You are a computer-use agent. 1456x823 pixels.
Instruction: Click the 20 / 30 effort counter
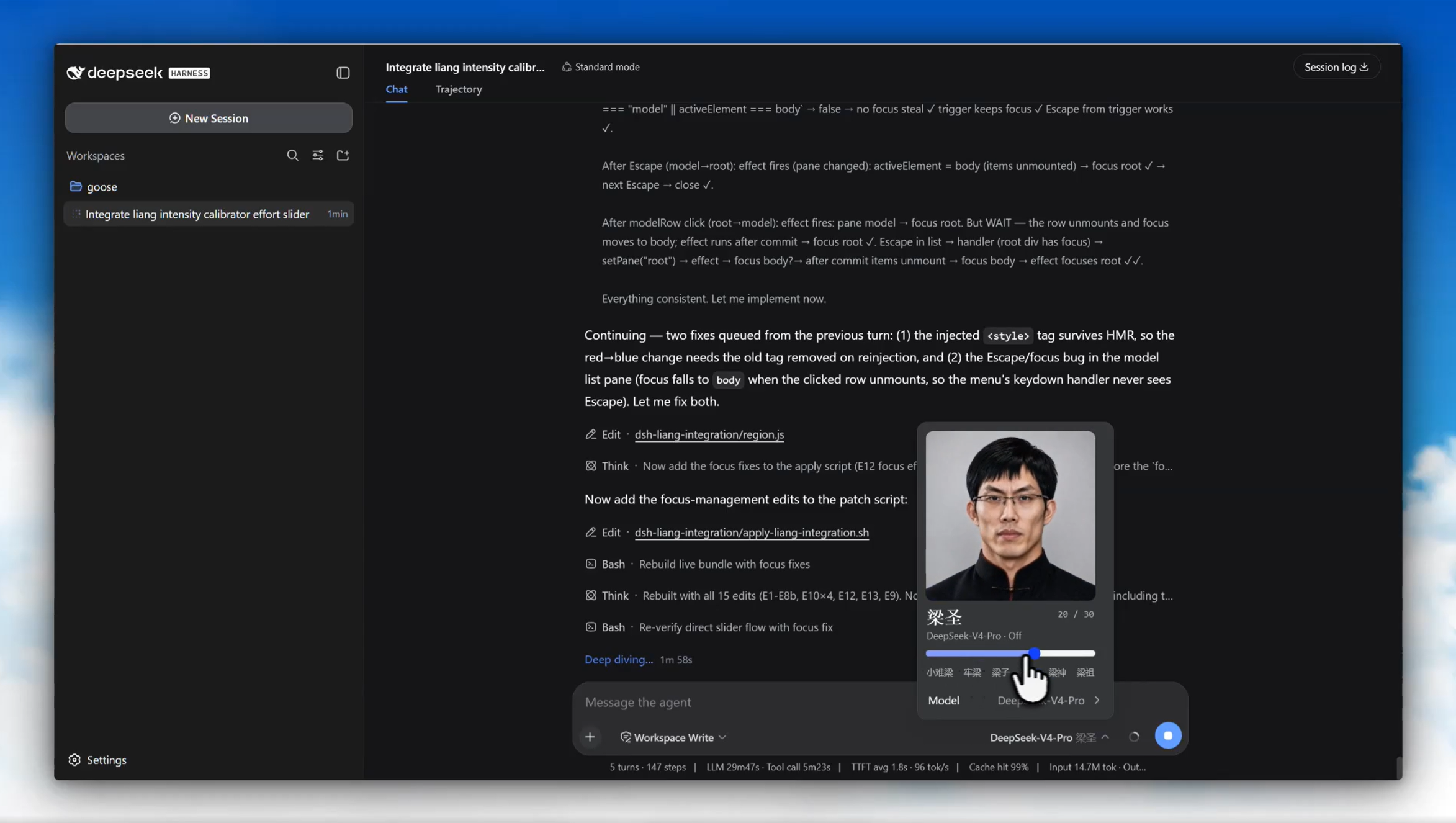(x=1076, y=614)
